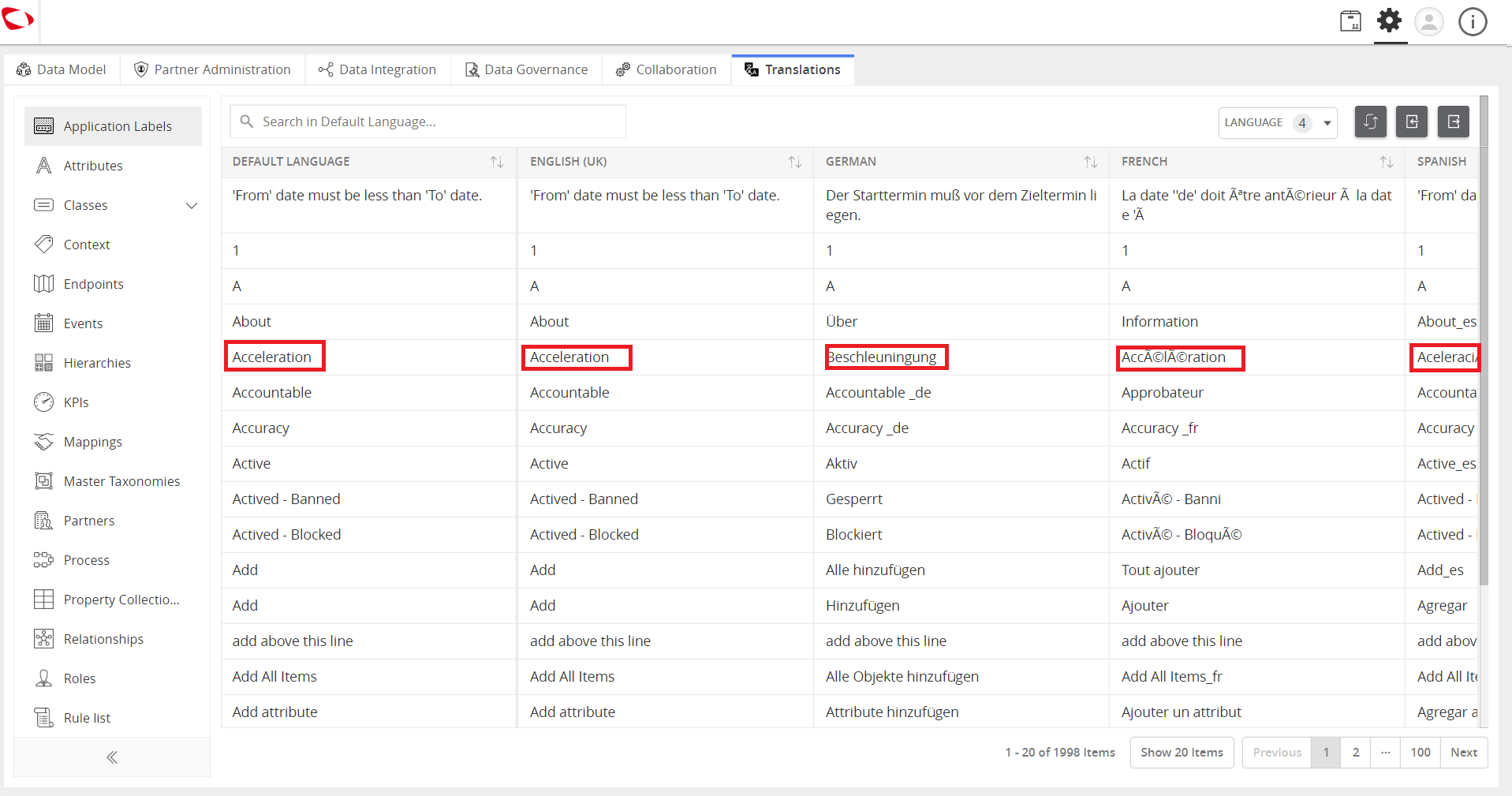Sort the English (UK) column
The height and width of the screenshot is (796, 1512).
pyautogui.click(x=794, y=162)
